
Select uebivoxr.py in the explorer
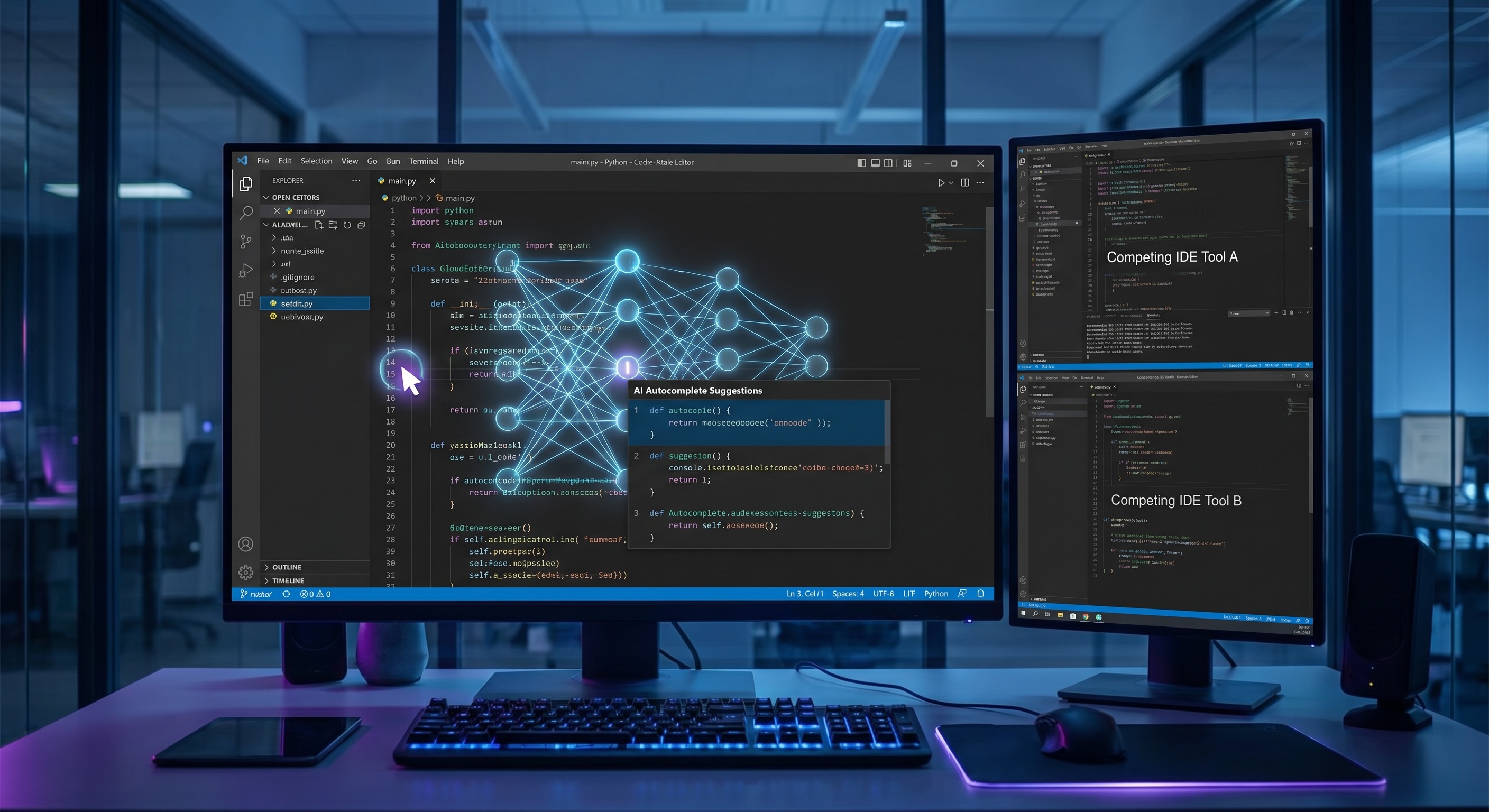(x=315, y=317)
